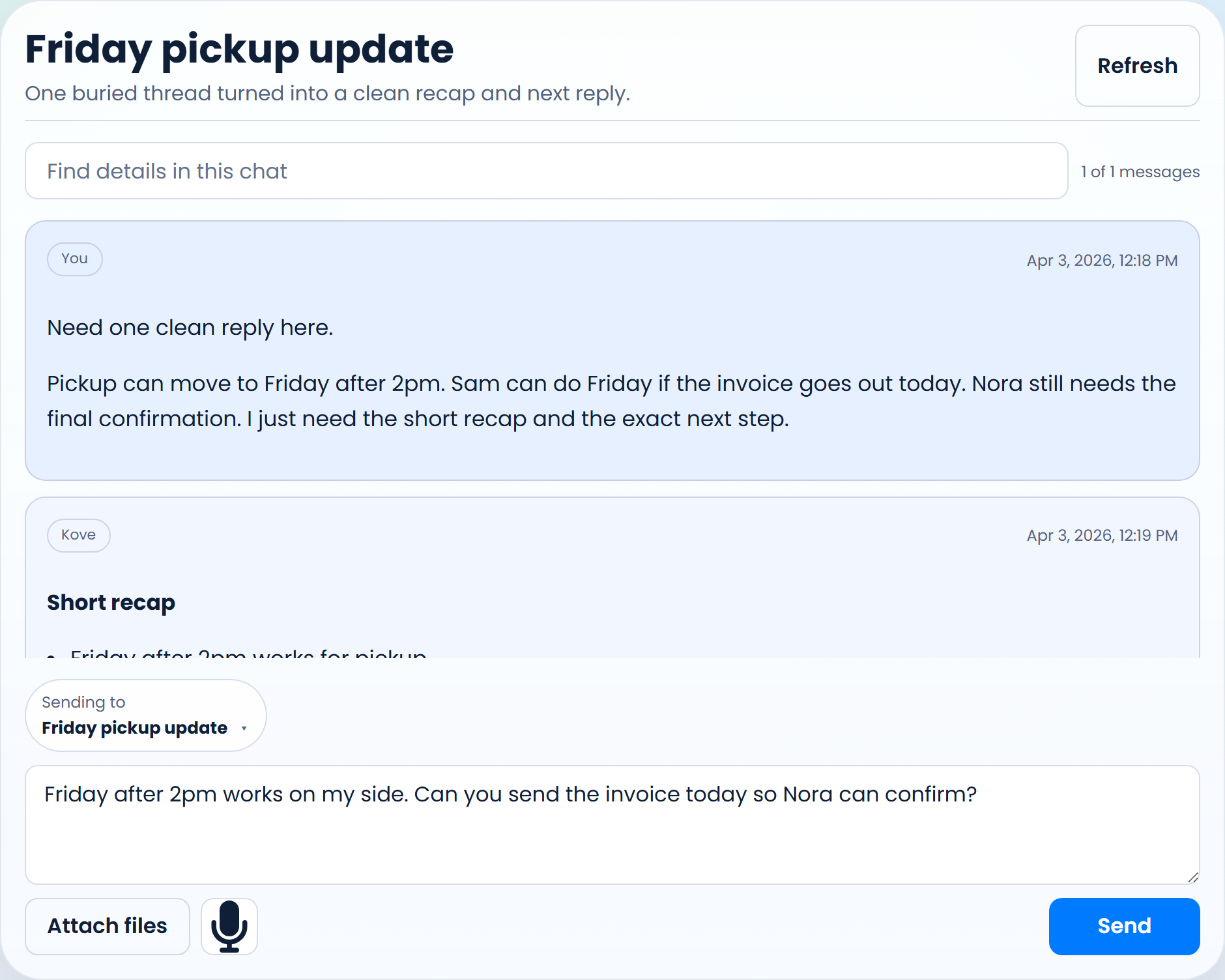Screen dimensions: 1225x980
Task: Select the Kove sender badge
Action: 78,535
